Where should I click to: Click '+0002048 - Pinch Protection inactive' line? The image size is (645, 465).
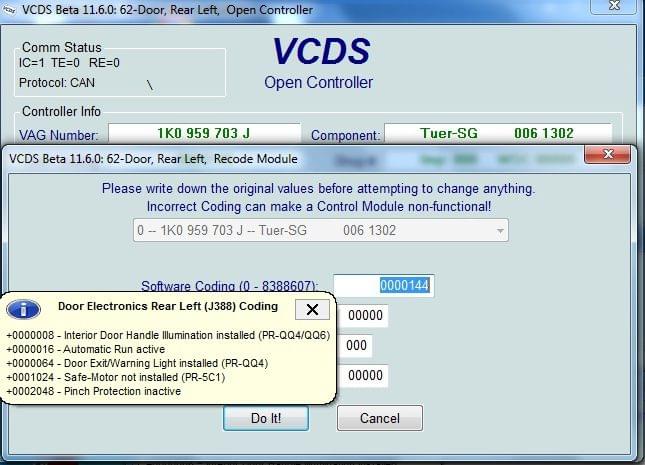[x=93, y=391]
